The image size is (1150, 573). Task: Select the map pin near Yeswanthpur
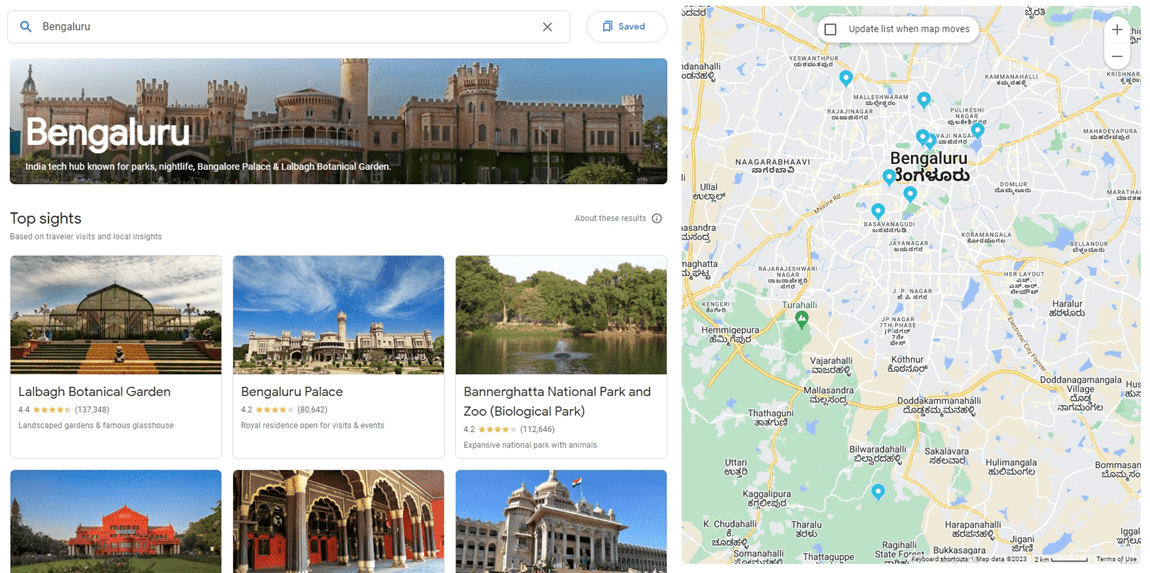[x=846, y=78]
